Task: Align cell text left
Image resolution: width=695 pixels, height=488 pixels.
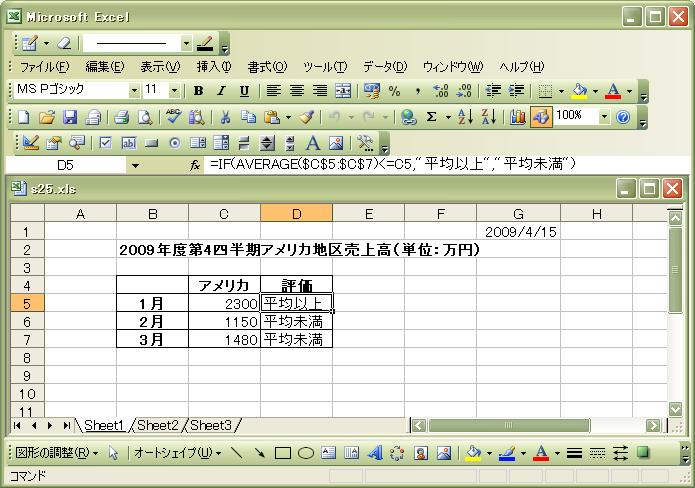Action: [x=273, y=91]
